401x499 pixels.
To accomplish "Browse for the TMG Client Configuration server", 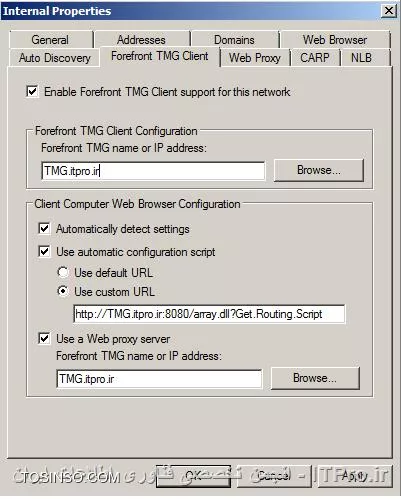I will click(319, 170).
